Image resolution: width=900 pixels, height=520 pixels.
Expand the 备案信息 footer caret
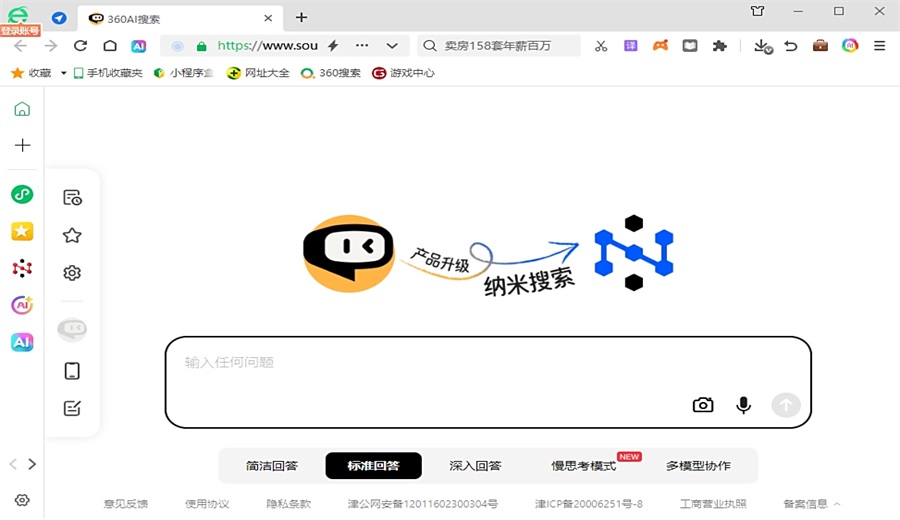tap(837, 504)
